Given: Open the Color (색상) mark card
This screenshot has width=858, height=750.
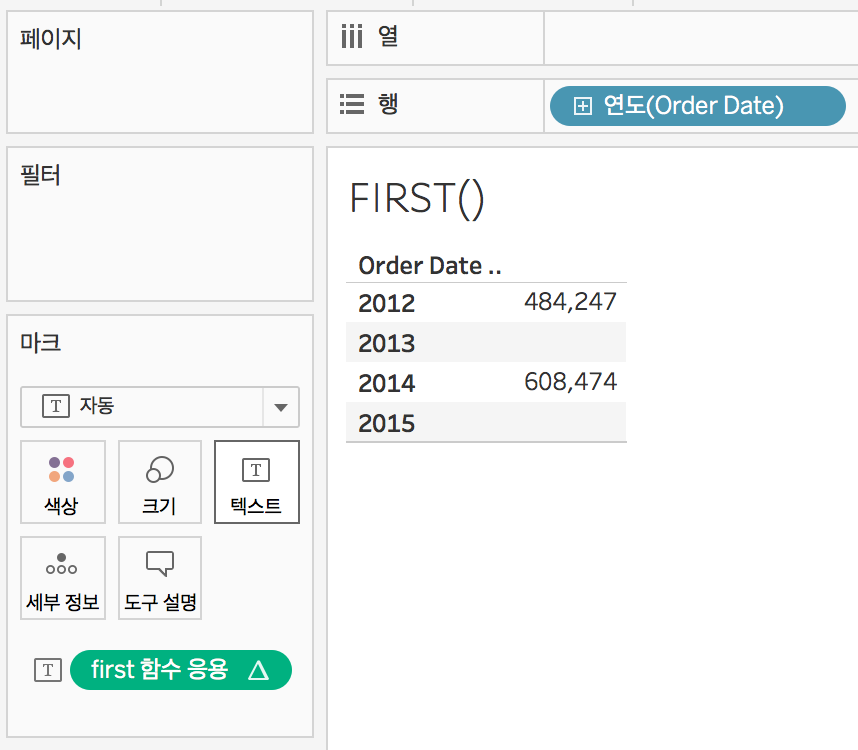Looking at the screenshot, I should point(63,482).
